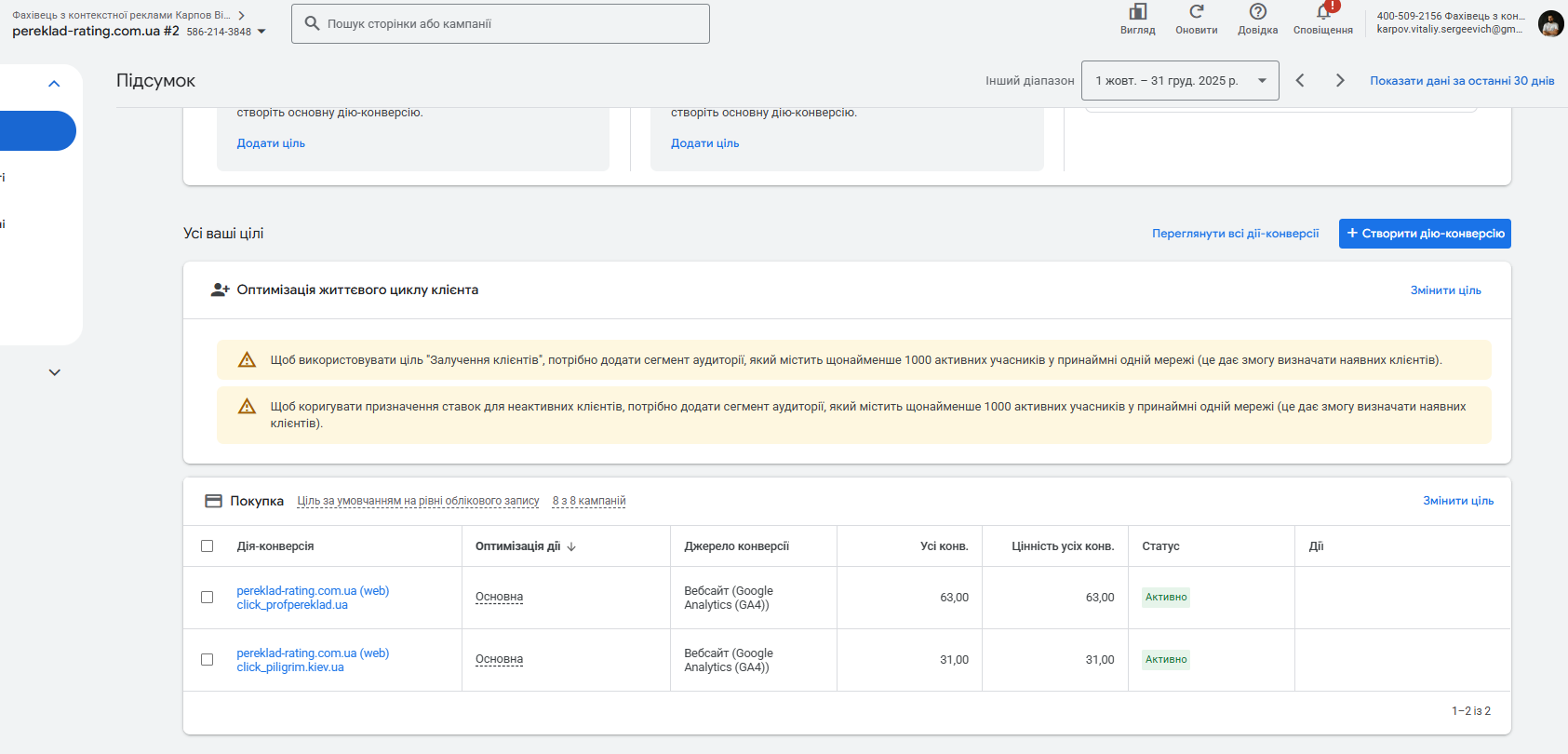Screen dimensions: 1568x754
Task: Expand account switcher dropdown arrow near 586-214-3848
Action: coord(261,32)
